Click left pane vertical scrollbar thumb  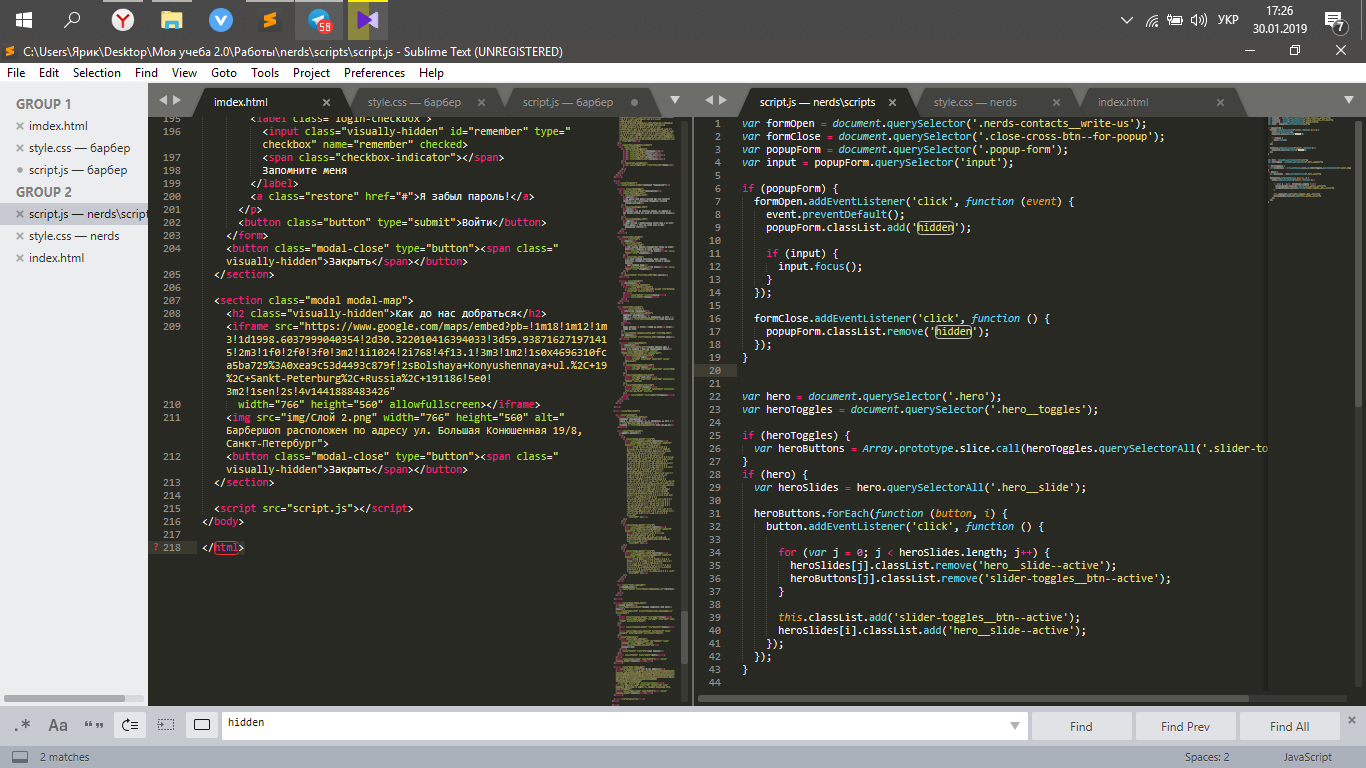(x=685, y=637)
